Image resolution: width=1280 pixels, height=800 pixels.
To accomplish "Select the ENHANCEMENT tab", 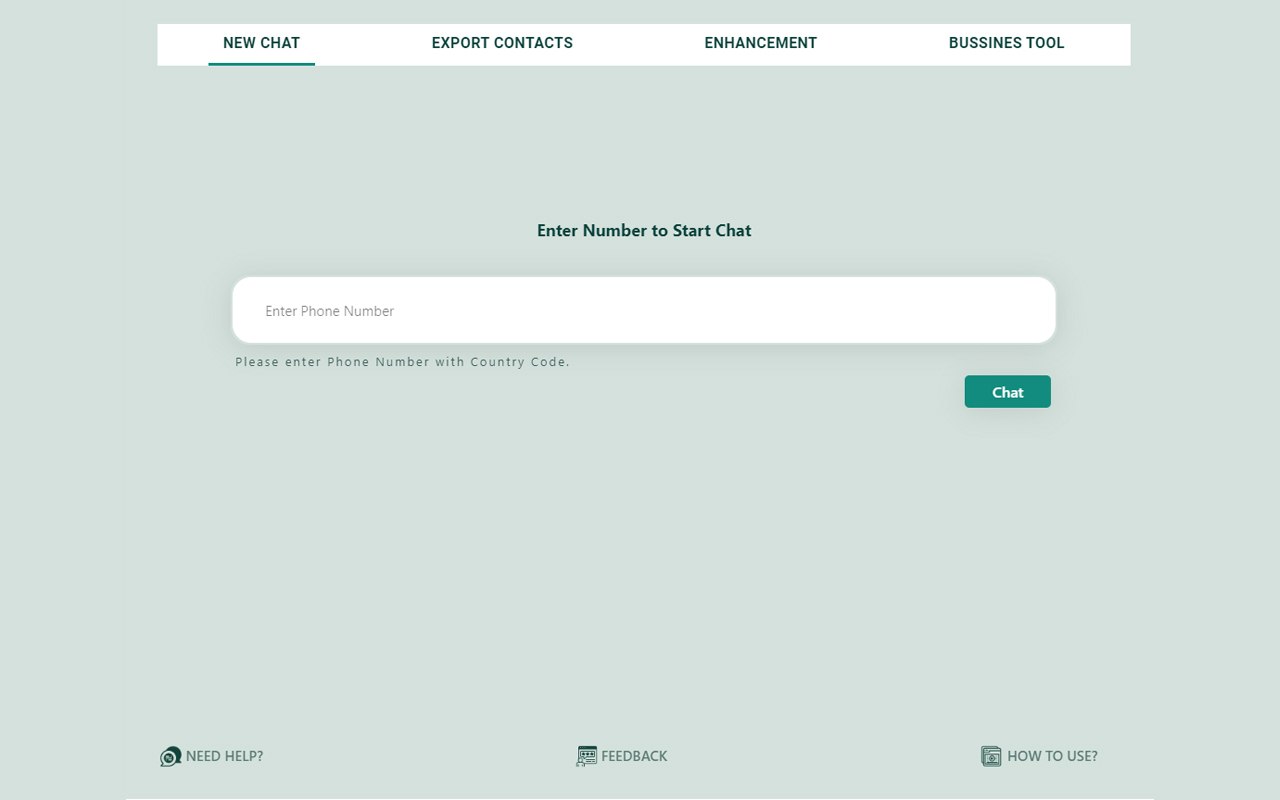I will coord(761,43).
